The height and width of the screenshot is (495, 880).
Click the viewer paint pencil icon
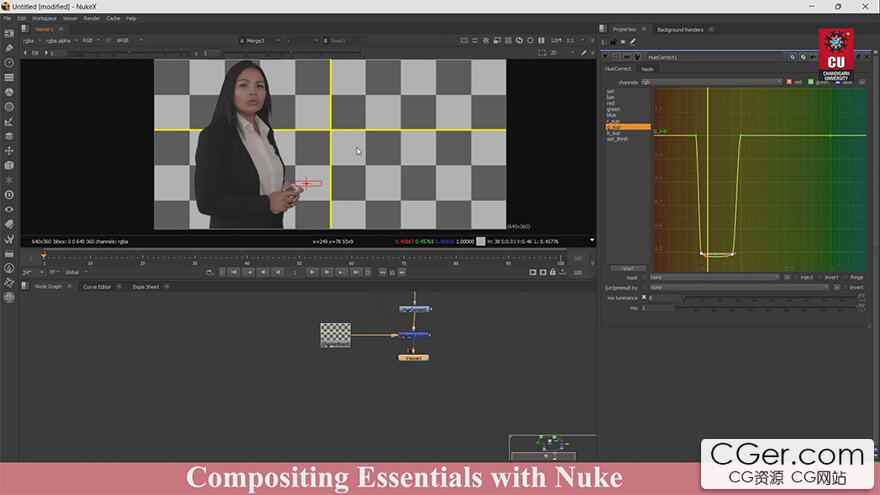[584, 53]
